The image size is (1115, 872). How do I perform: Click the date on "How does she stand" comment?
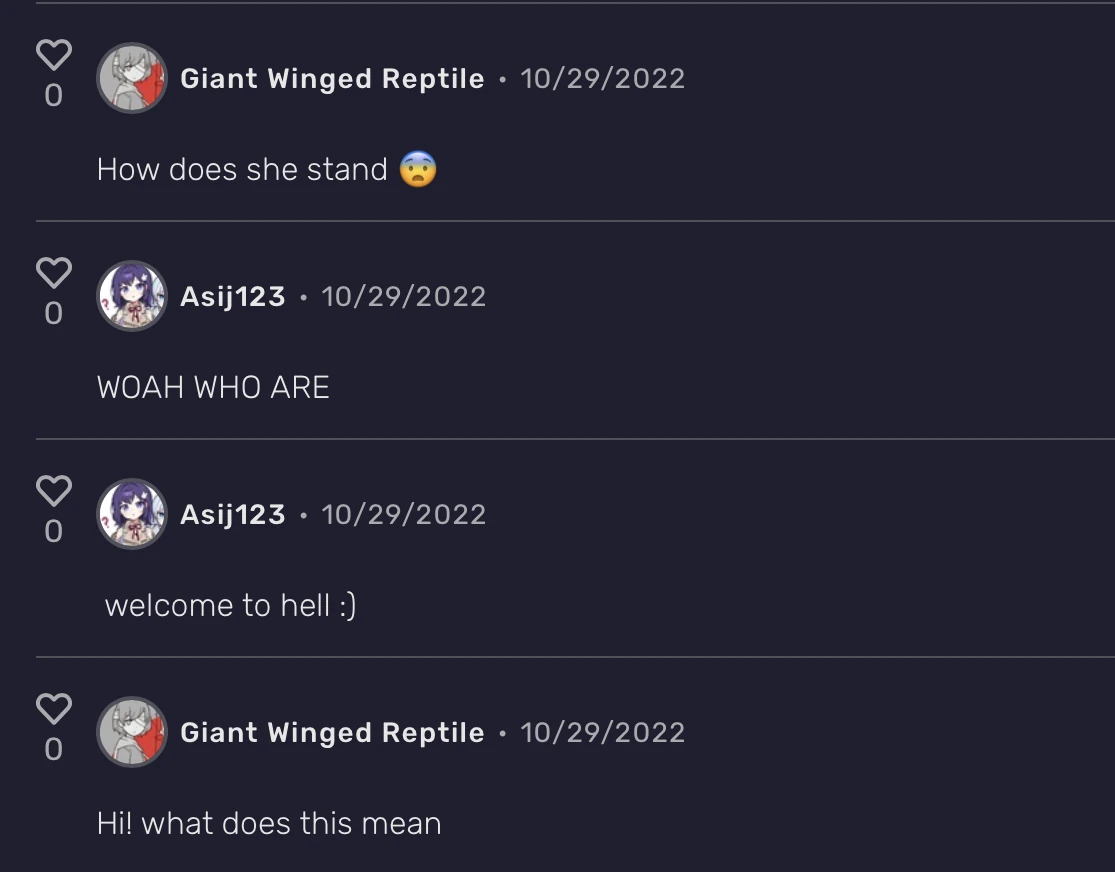[x=603, y=79]
